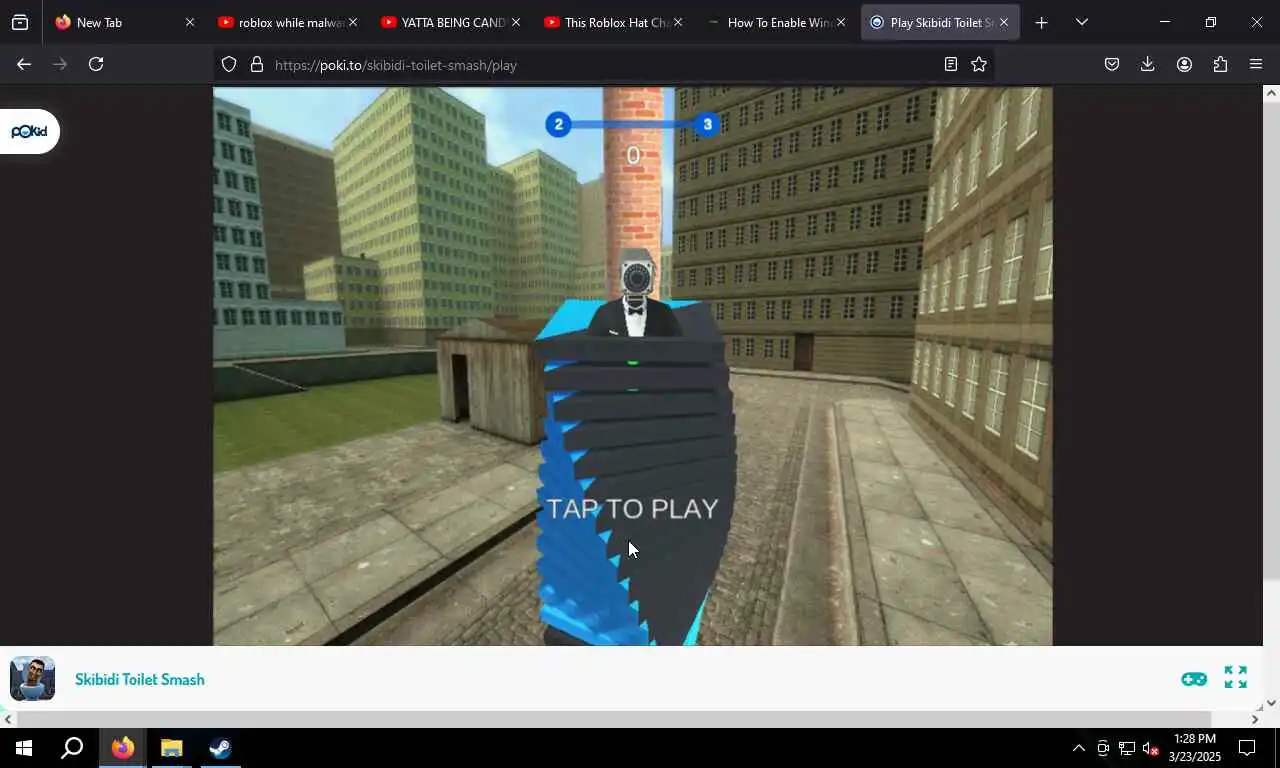
Task: Open tracking protection shield info
Action: click(x=229, y=64)
